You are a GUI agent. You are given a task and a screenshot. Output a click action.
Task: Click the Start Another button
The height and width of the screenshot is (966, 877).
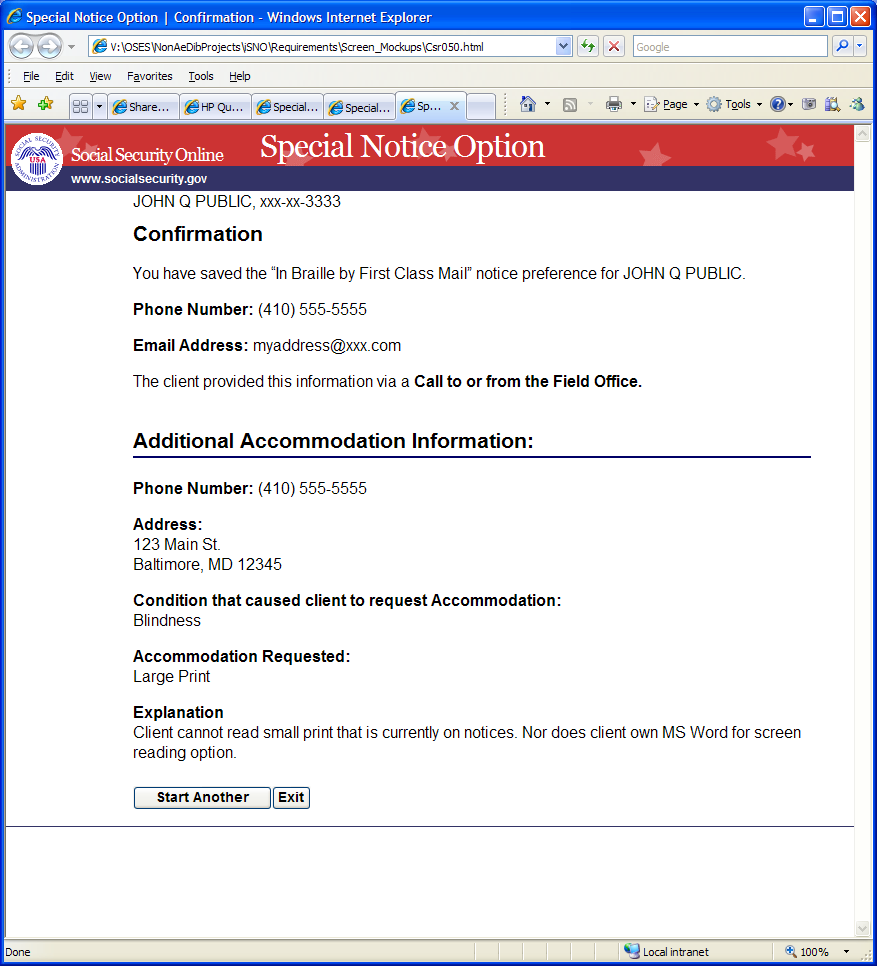tap(203, 797)
